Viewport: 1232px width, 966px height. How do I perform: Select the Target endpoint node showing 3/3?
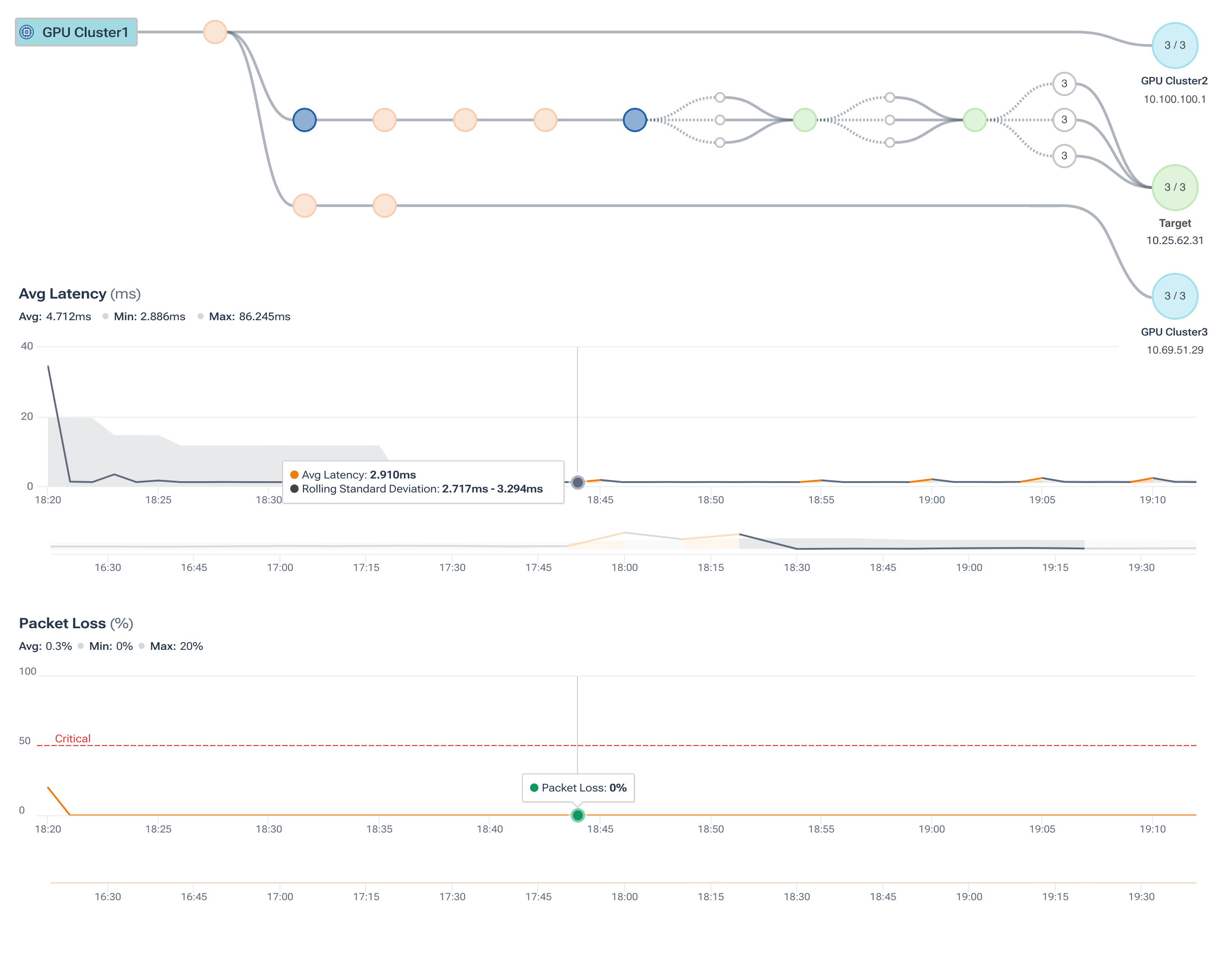(x=1175, y=187)
